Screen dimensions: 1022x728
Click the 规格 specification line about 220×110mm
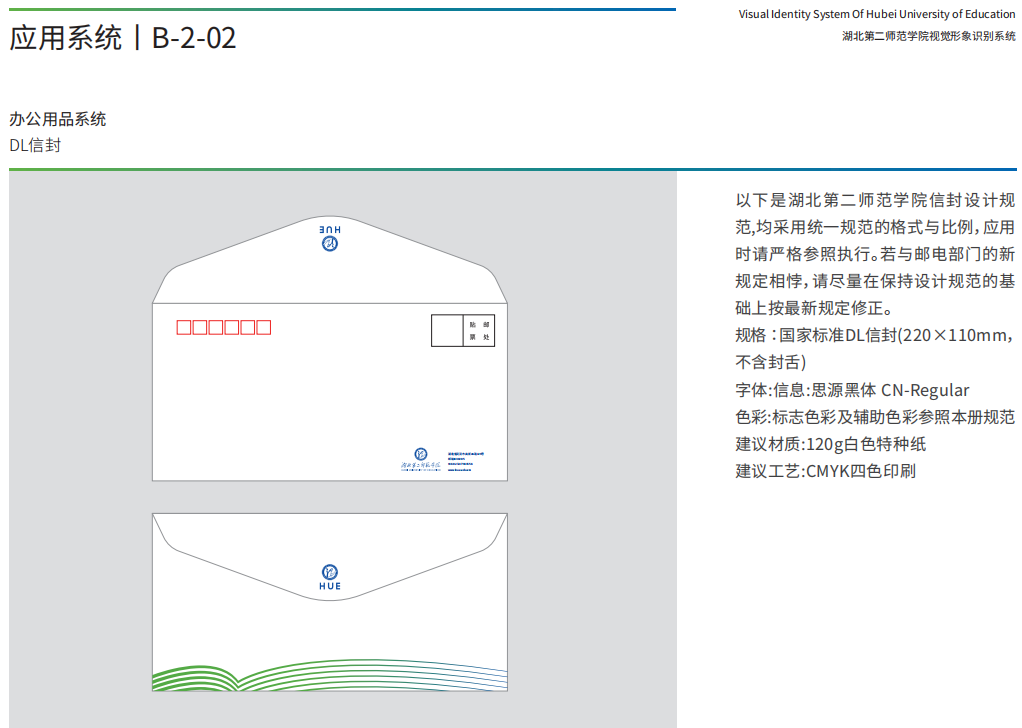875,335
